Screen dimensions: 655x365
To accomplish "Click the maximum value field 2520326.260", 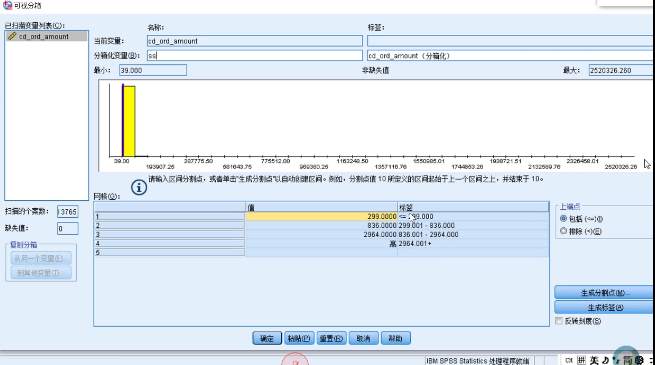I will pos(621,70).
